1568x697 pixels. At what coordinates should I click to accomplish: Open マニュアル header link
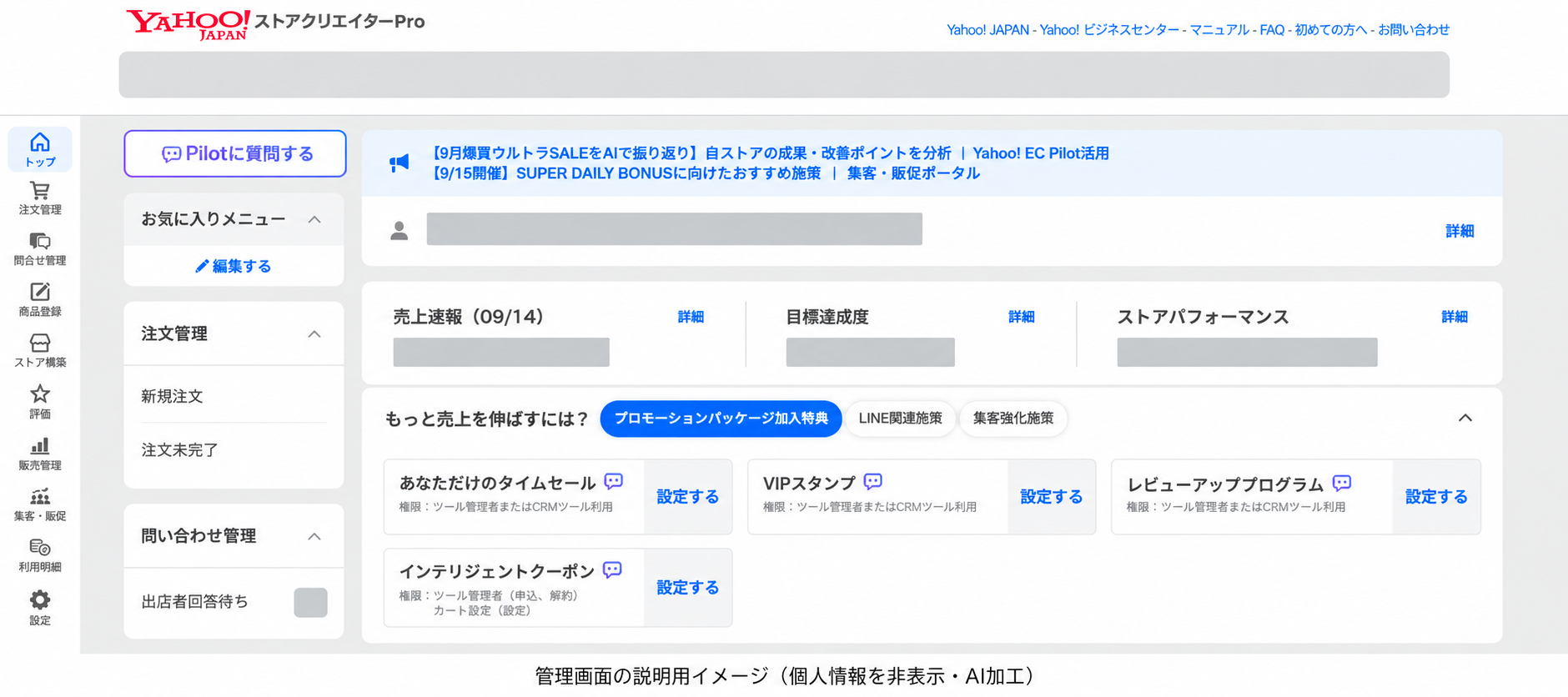pyautogui.click(x=1219, y=30)
